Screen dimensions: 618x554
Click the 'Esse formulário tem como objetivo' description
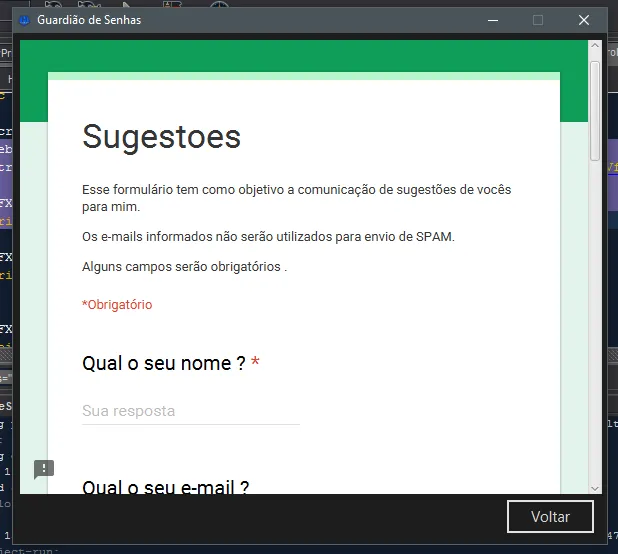tap(296, 198)
